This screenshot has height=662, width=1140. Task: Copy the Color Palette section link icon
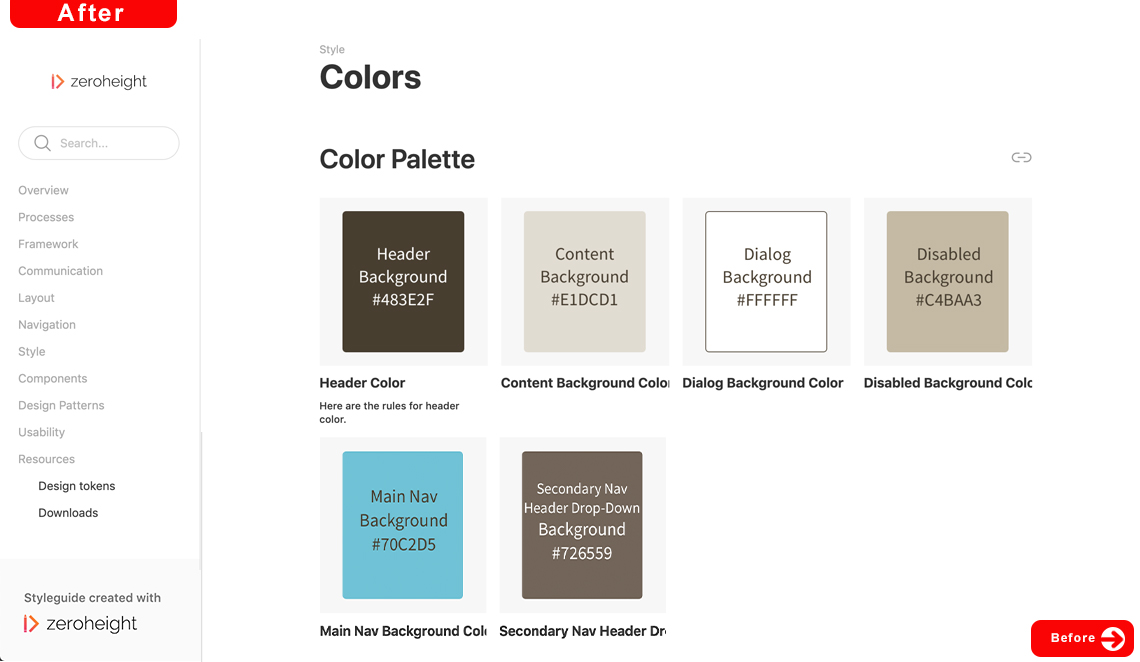(1021, 158)
